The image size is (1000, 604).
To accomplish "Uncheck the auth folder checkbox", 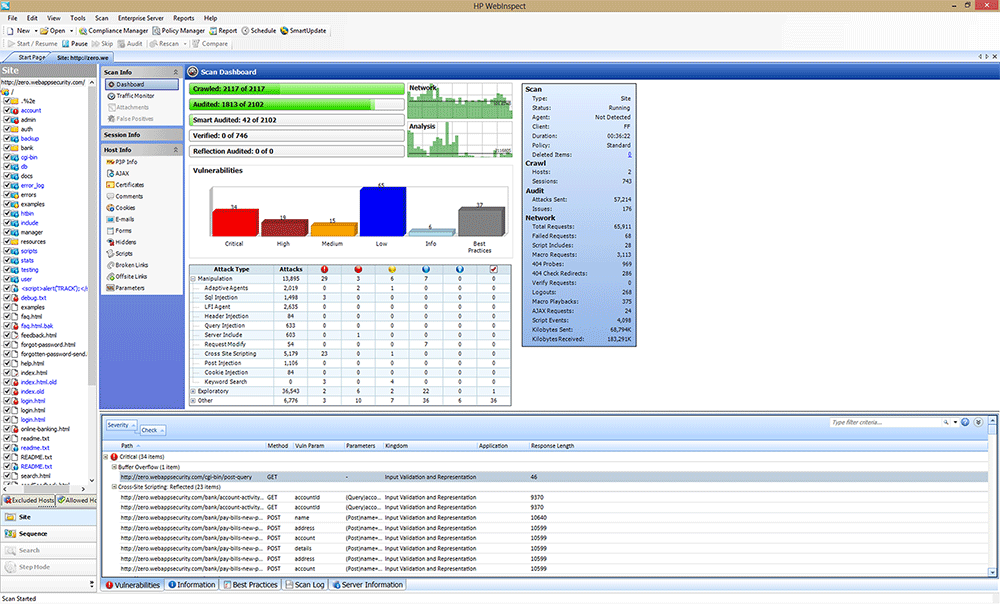I will click(x=7, y=129).
